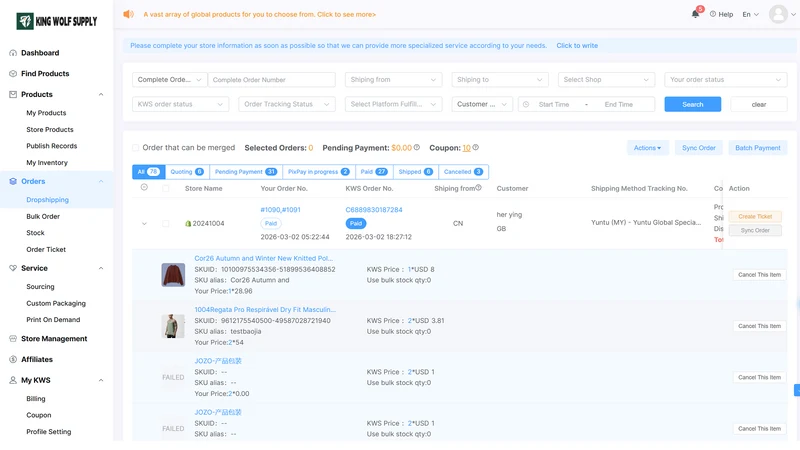The image size is (800, 450).
Task: Click the blue Search button
Action: (x=692, y=104)
